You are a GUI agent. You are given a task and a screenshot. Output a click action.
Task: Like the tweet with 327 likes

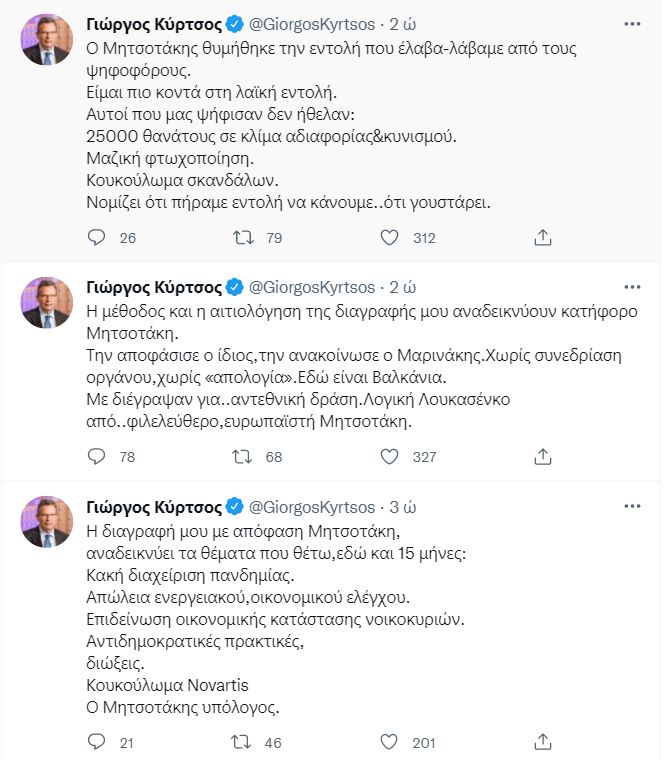392,457
